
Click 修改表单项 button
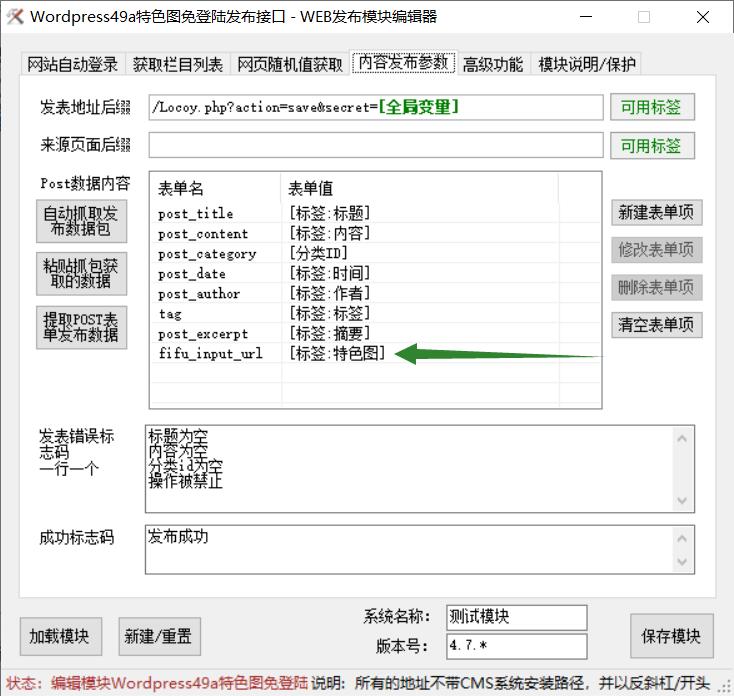[656, 250]
